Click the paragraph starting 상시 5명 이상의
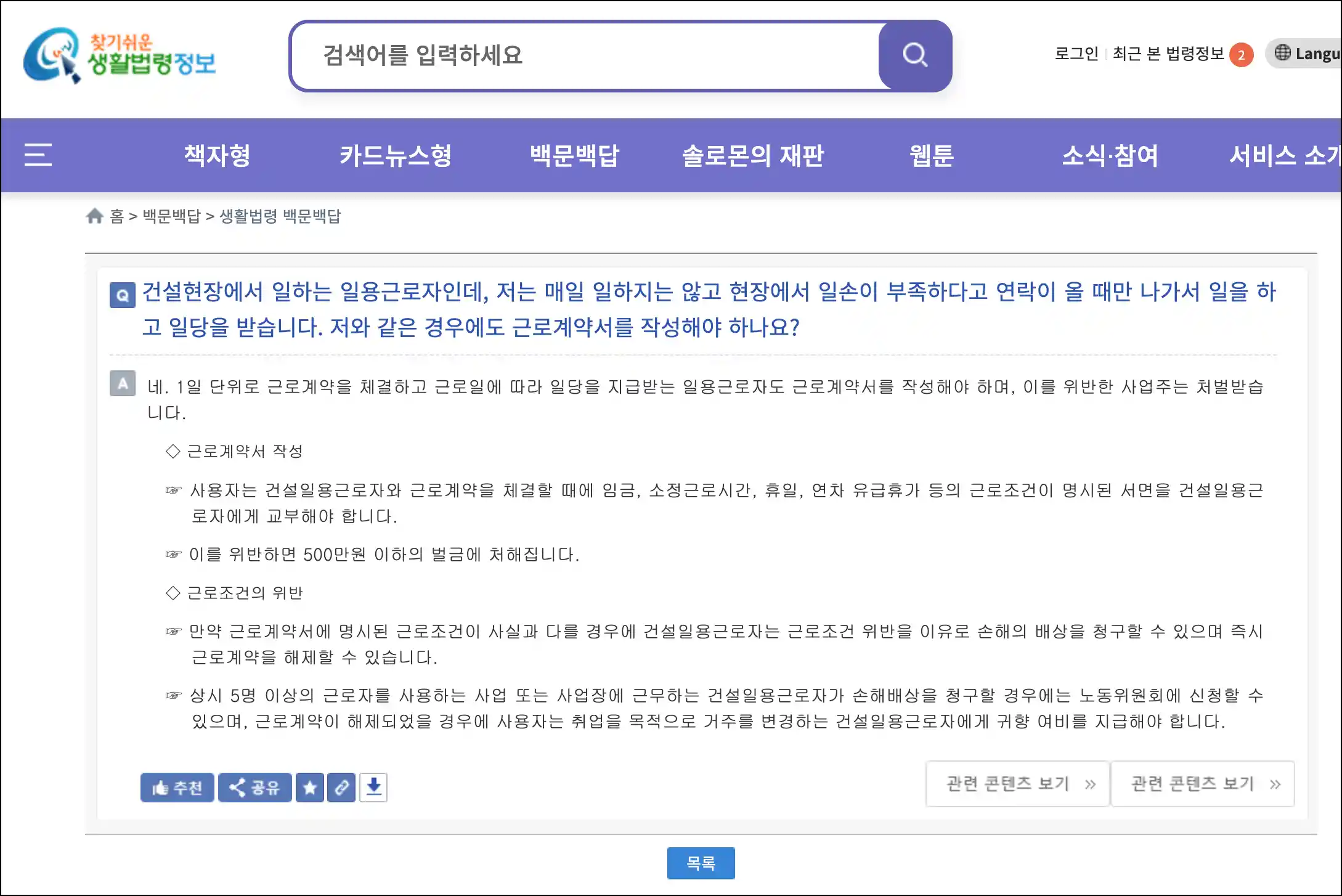This screenshot has width=1342, height=896. coord(727,708)
